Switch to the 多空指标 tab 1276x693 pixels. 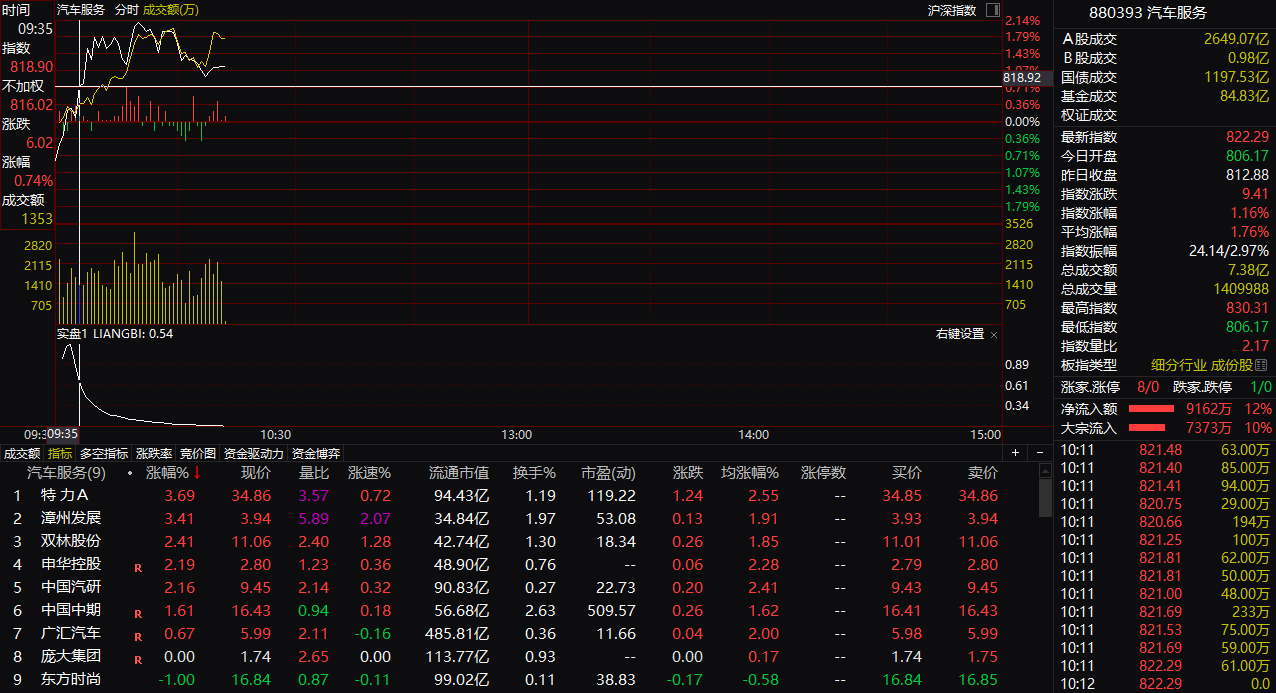tap(103, 452)
